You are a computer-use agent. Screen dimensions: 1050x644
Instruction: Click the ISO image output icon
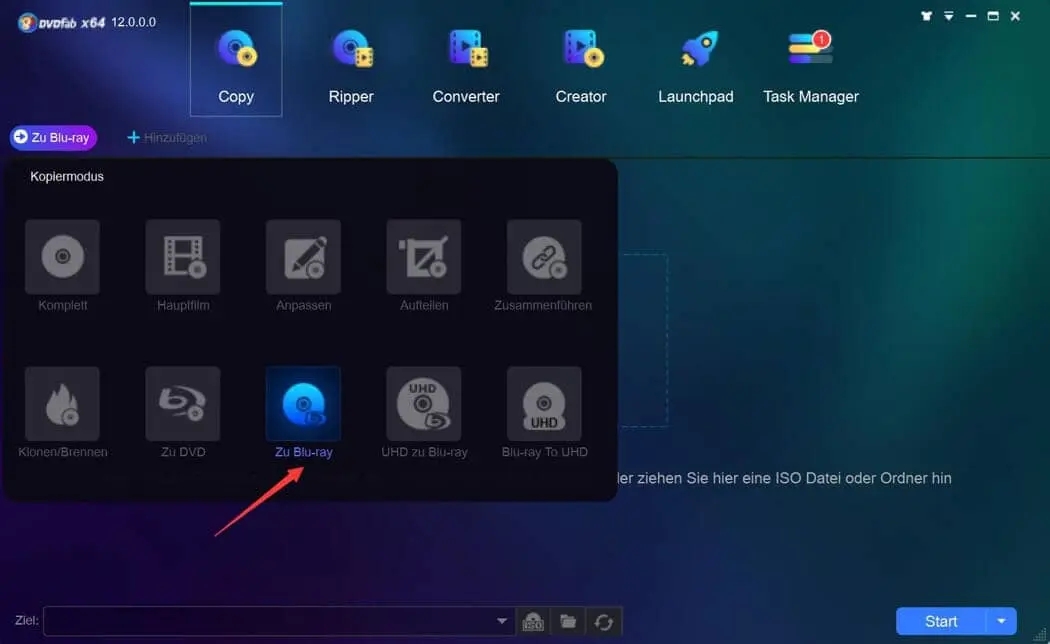pyautogui.click(x=534, y=622)
